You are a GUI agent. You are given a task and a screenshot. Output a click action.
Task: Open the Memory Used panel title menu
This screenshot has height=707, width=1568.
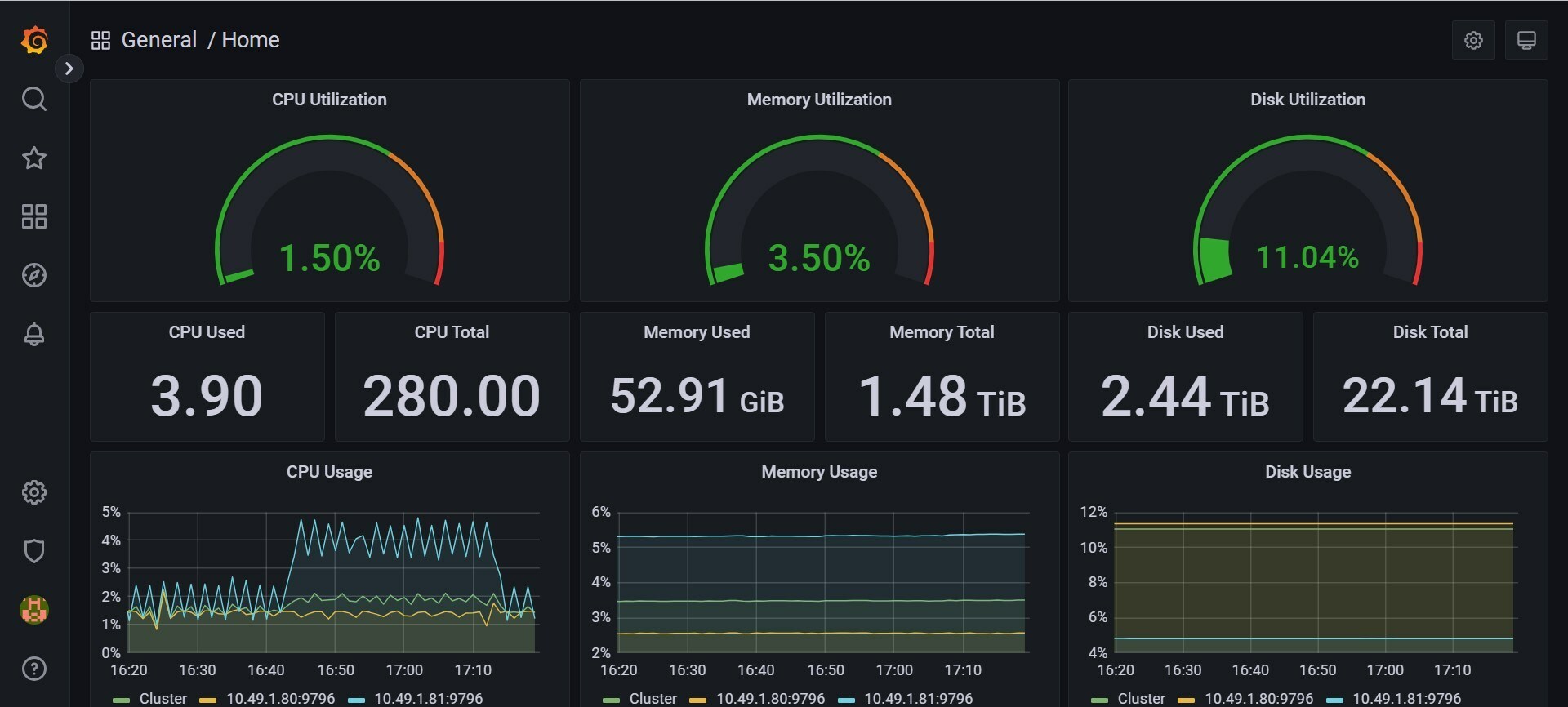697,332
